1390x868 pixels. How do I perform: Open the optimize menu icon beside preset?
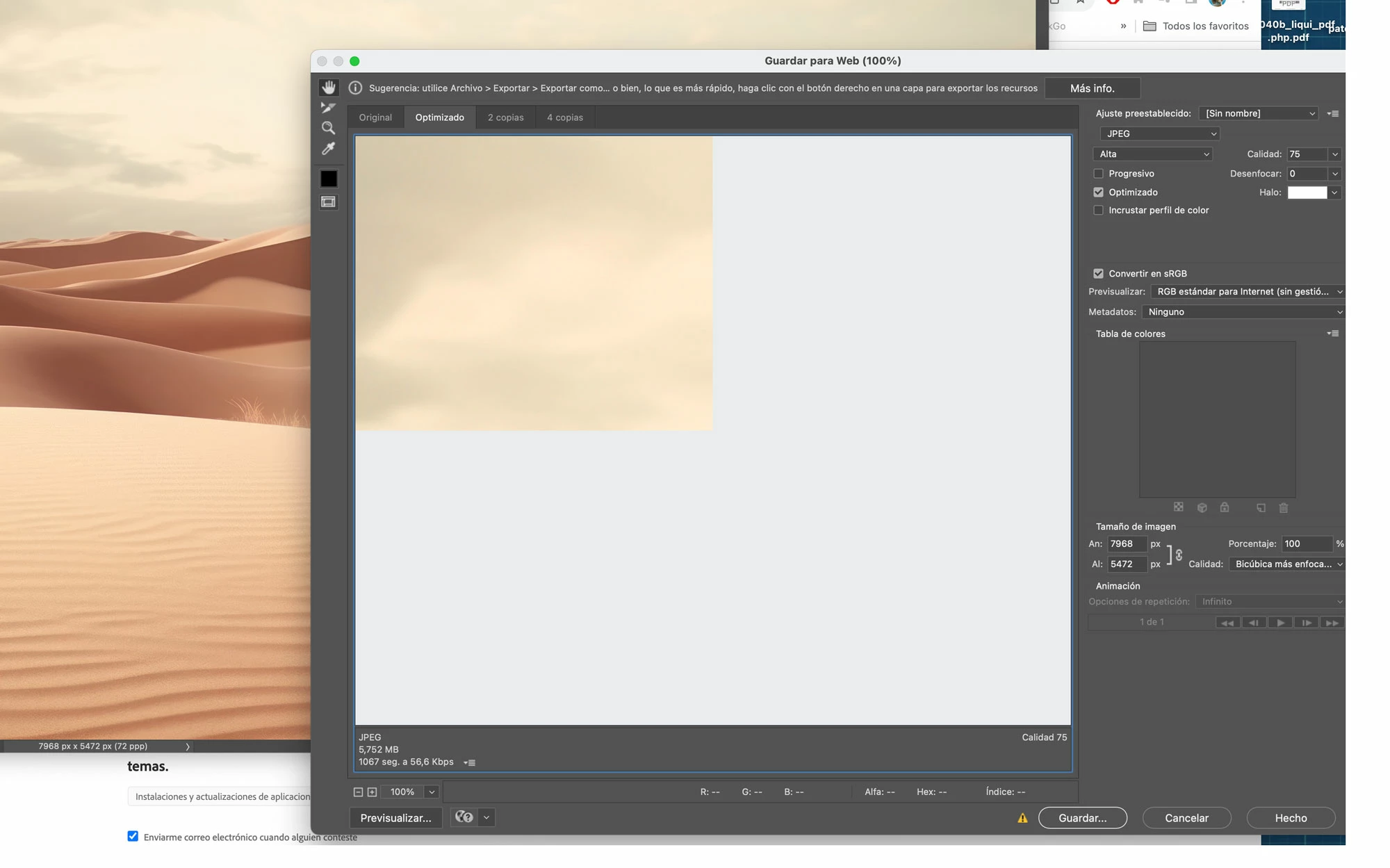tap(1332, 113)
